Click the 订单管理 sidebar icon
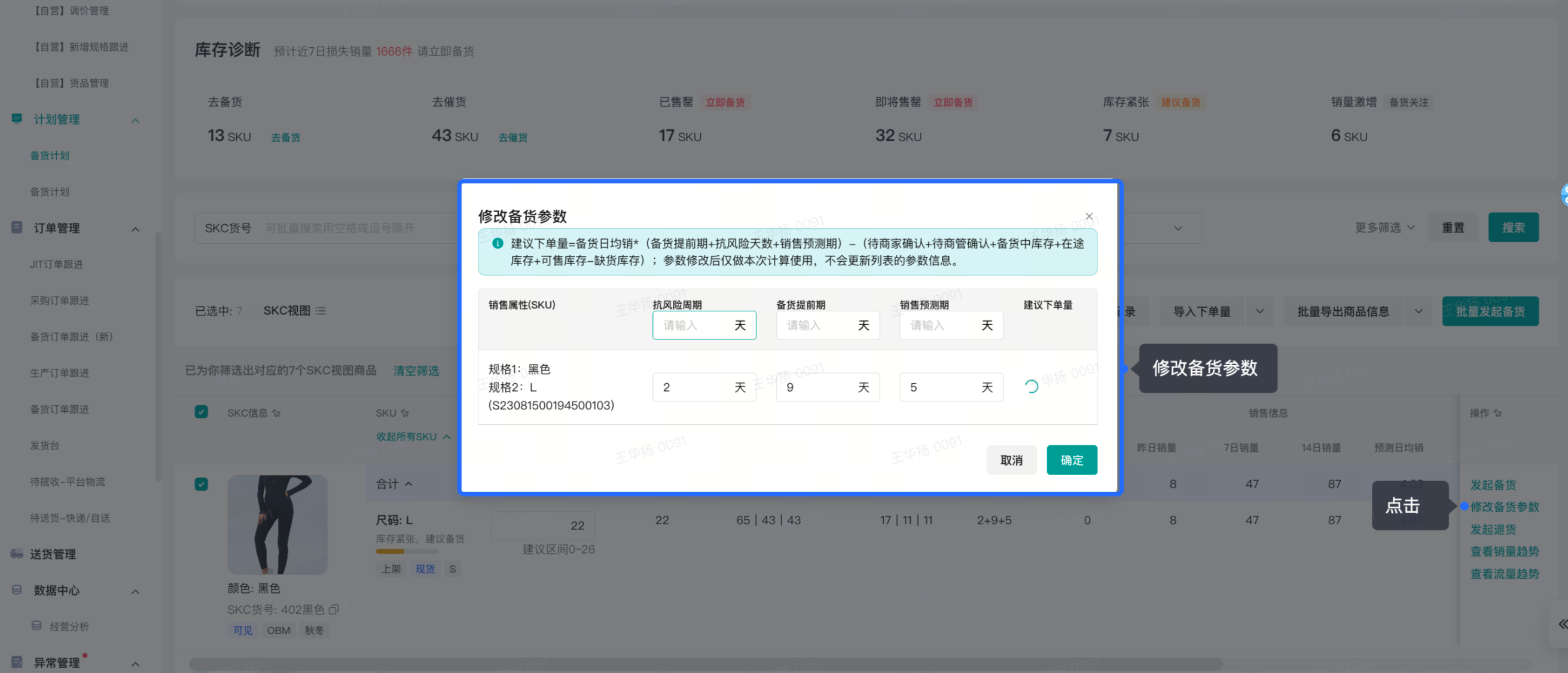This screenshot has width=1568, height=673. [17, 227]
